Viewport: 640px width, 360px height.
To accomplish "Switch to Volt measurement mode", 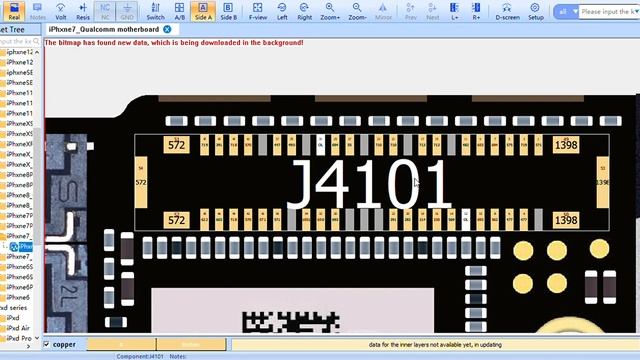I will coord(61,11).
